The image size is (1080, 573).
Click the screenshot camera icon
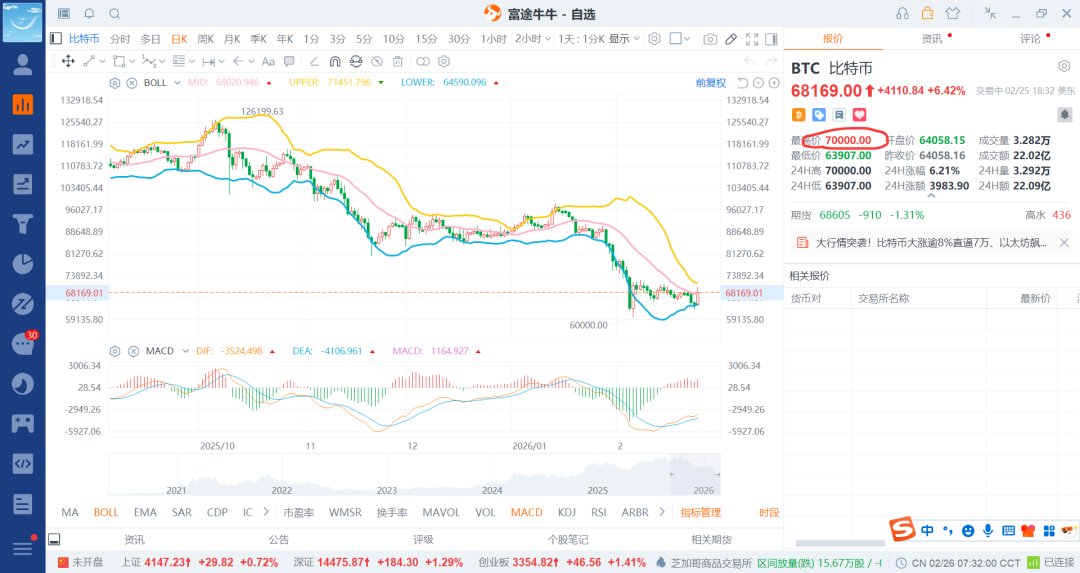pos(710,39)
